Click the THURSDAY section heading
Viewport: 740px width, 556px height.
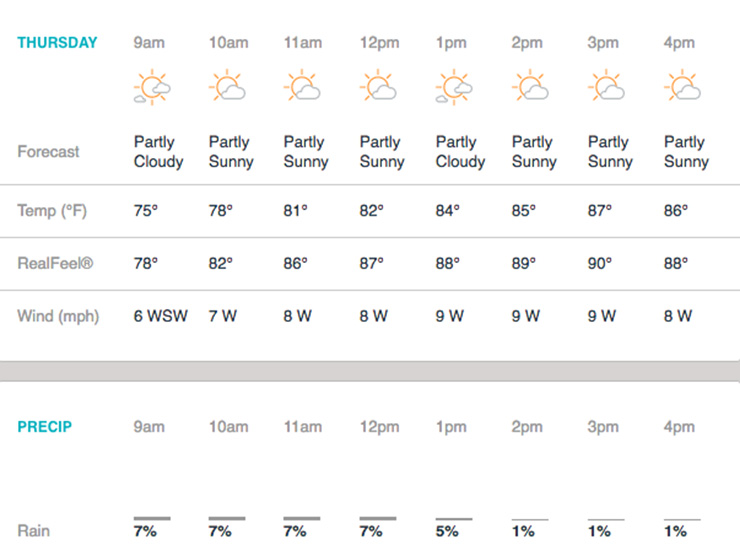point(57,42)
